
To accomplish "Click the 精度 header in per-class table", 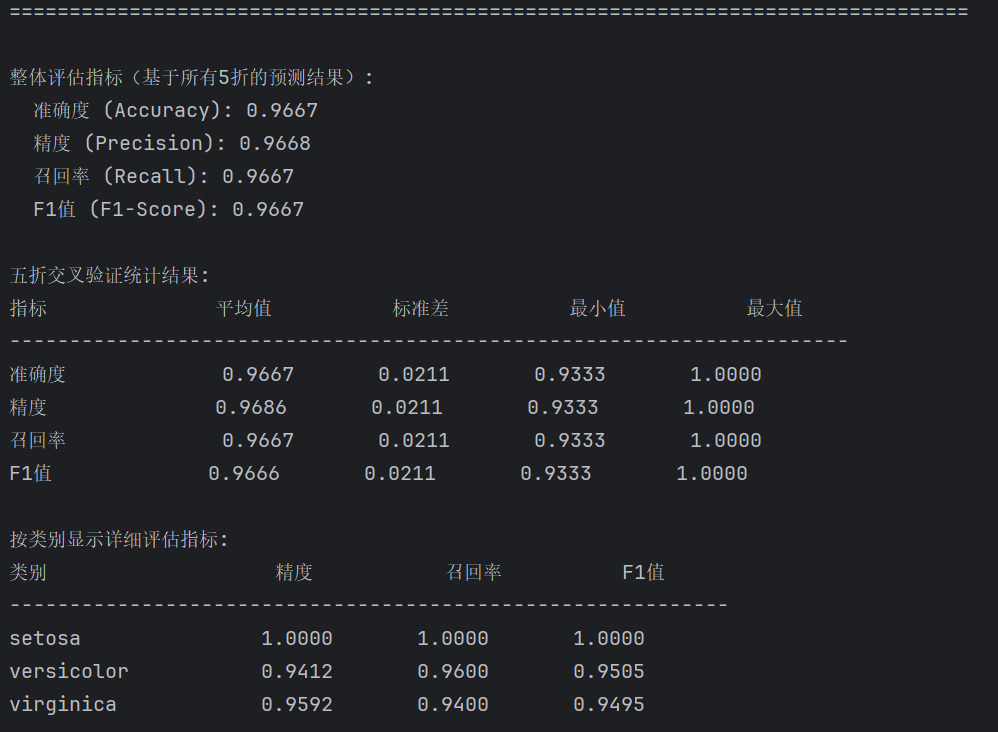I will (x=293, y=573).
